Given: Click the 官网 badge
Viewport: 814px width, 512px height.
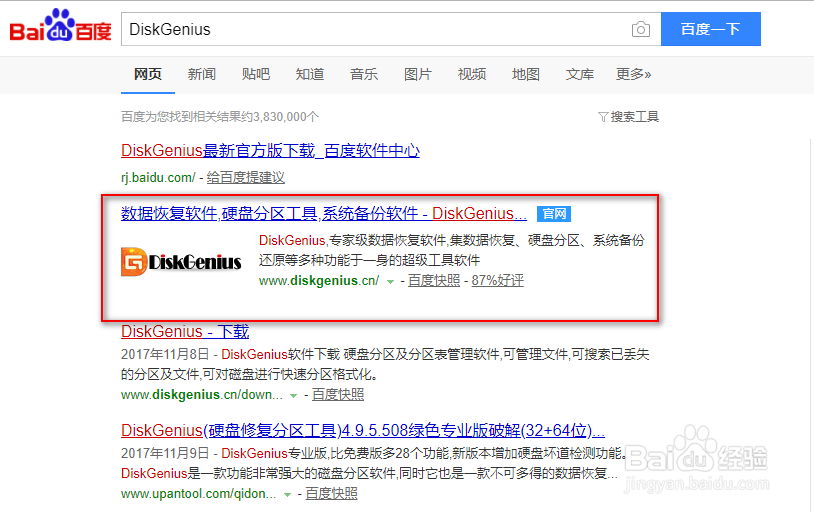Looking at the screenshot, I should [554, 214].
